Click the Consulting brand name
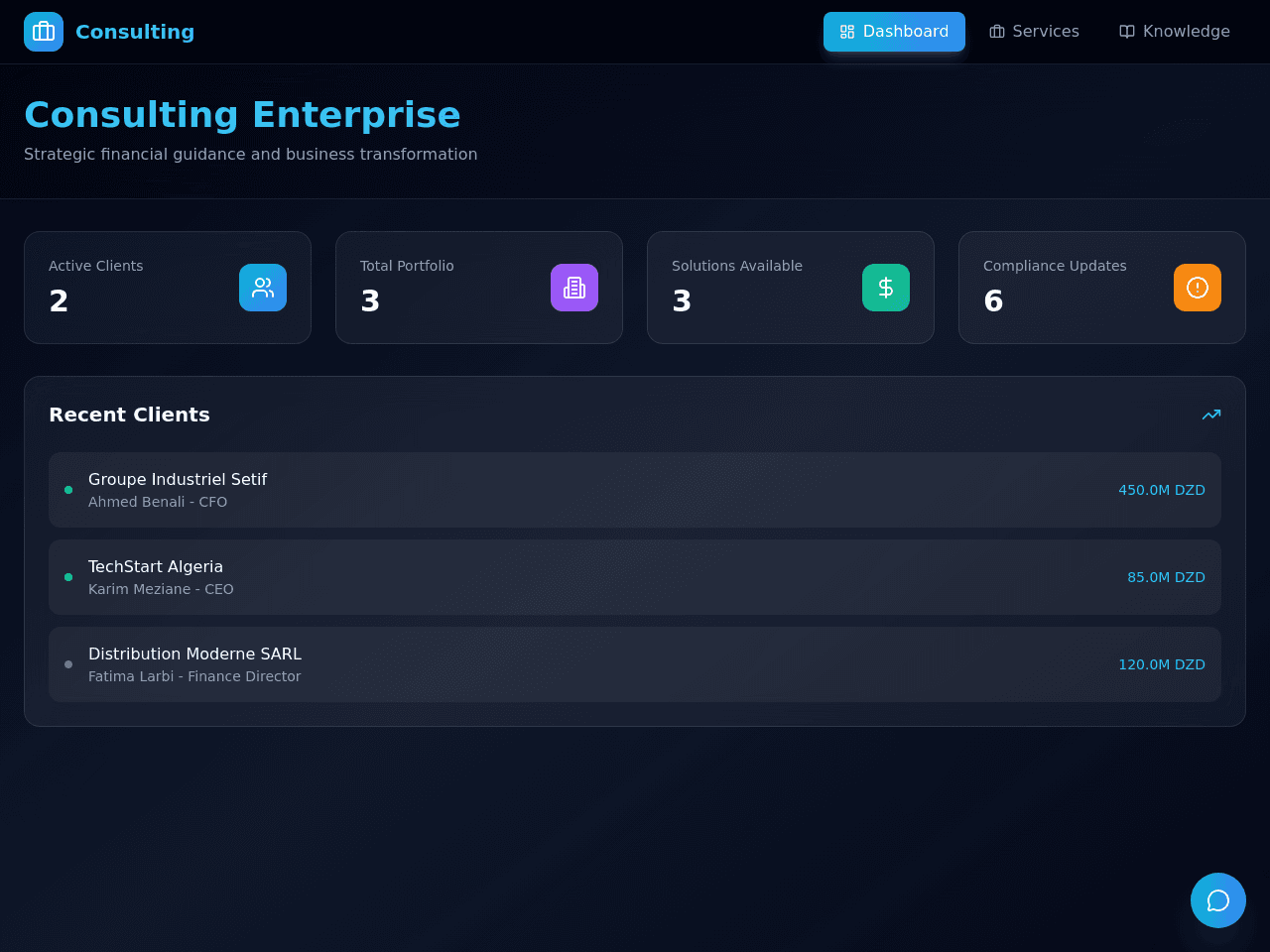1270x952 pixels. [135, 32]
